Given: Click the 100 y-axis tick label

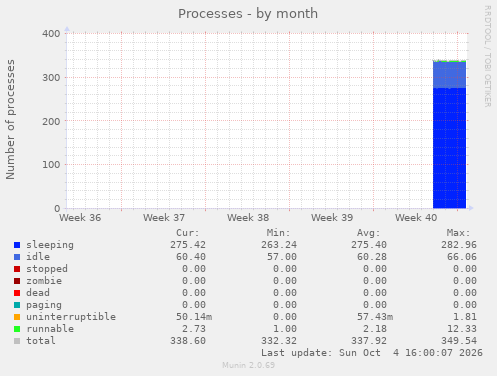Looking at the screenshot, I should (x=51, y=165).
